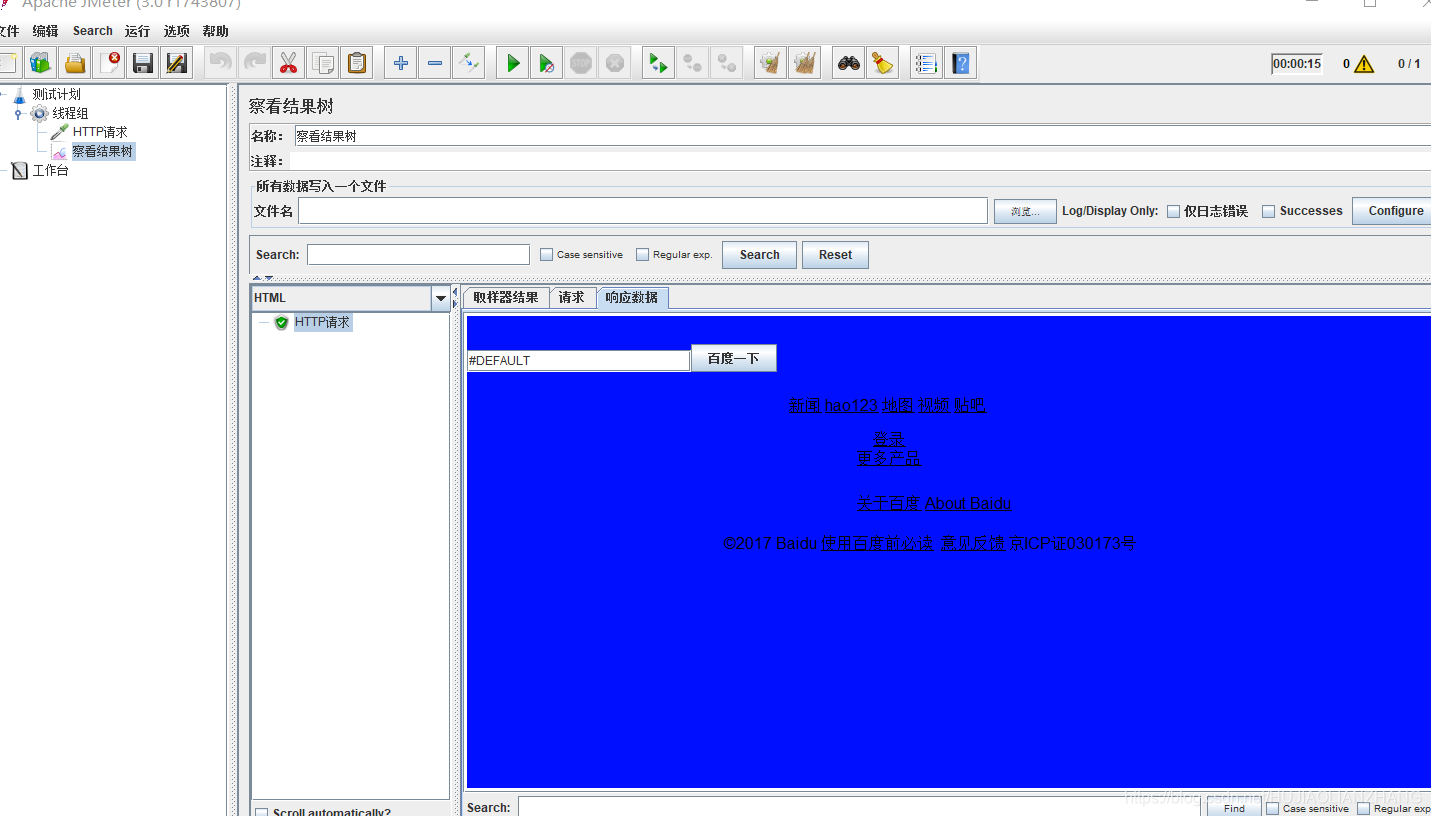Click the Copy toolbar icon
Image resolution: width=1431 pixels, height=816 pixels.
tap(323, 64)
